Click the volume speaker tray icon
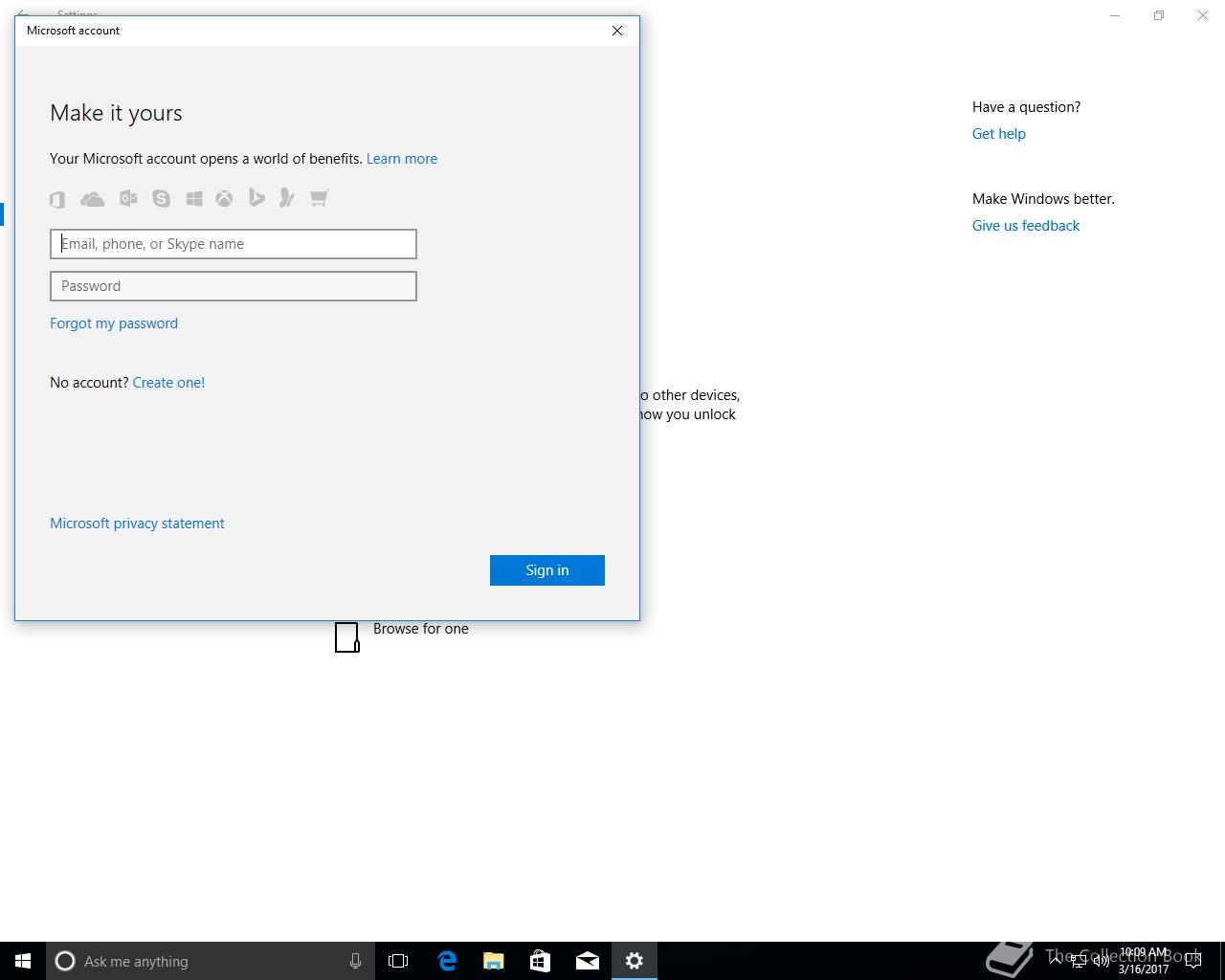The height and width of the screenshot is (980, 1225). click(1101, 961)
